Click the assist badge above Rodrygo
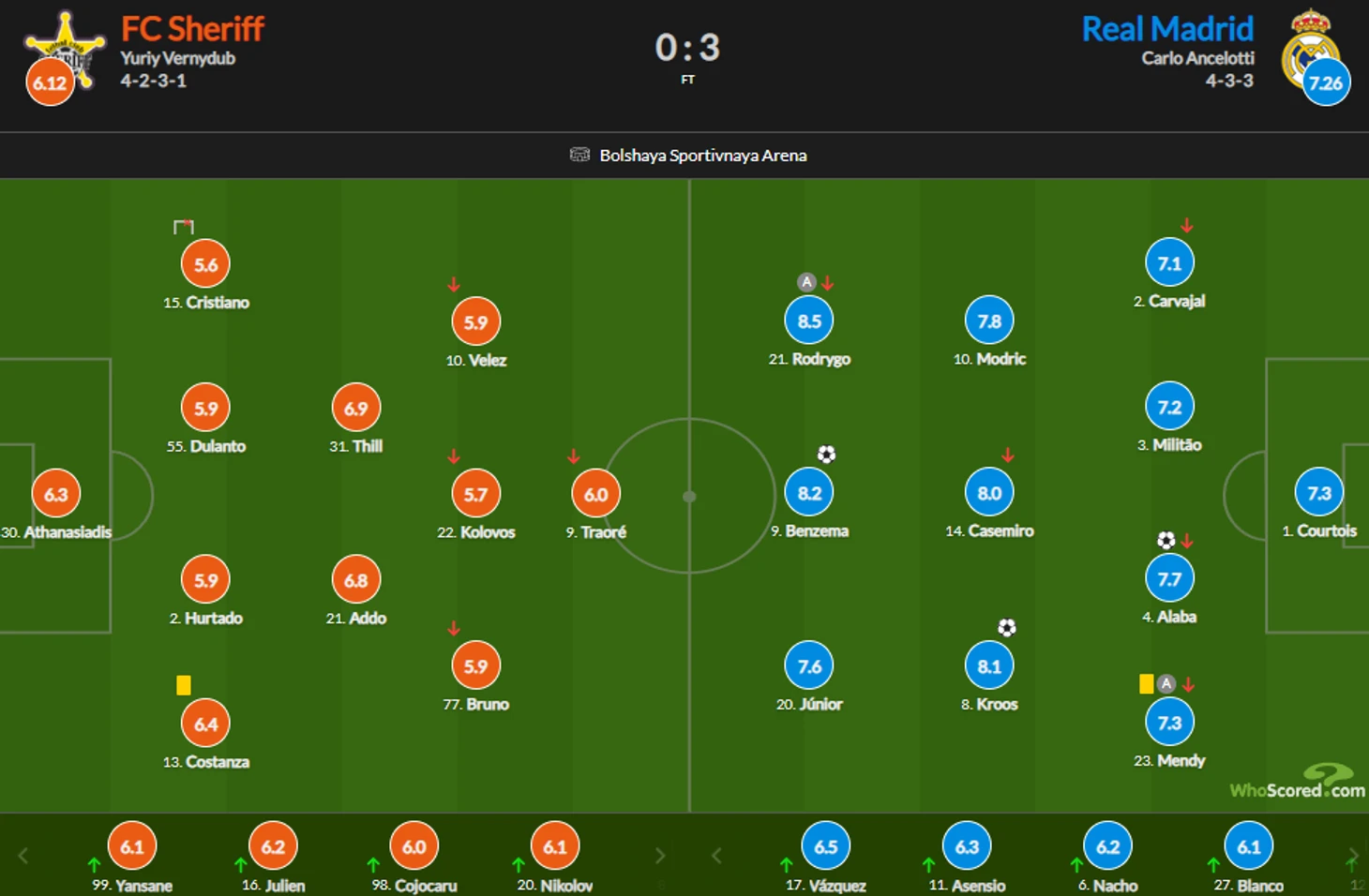 click(806, 281)
